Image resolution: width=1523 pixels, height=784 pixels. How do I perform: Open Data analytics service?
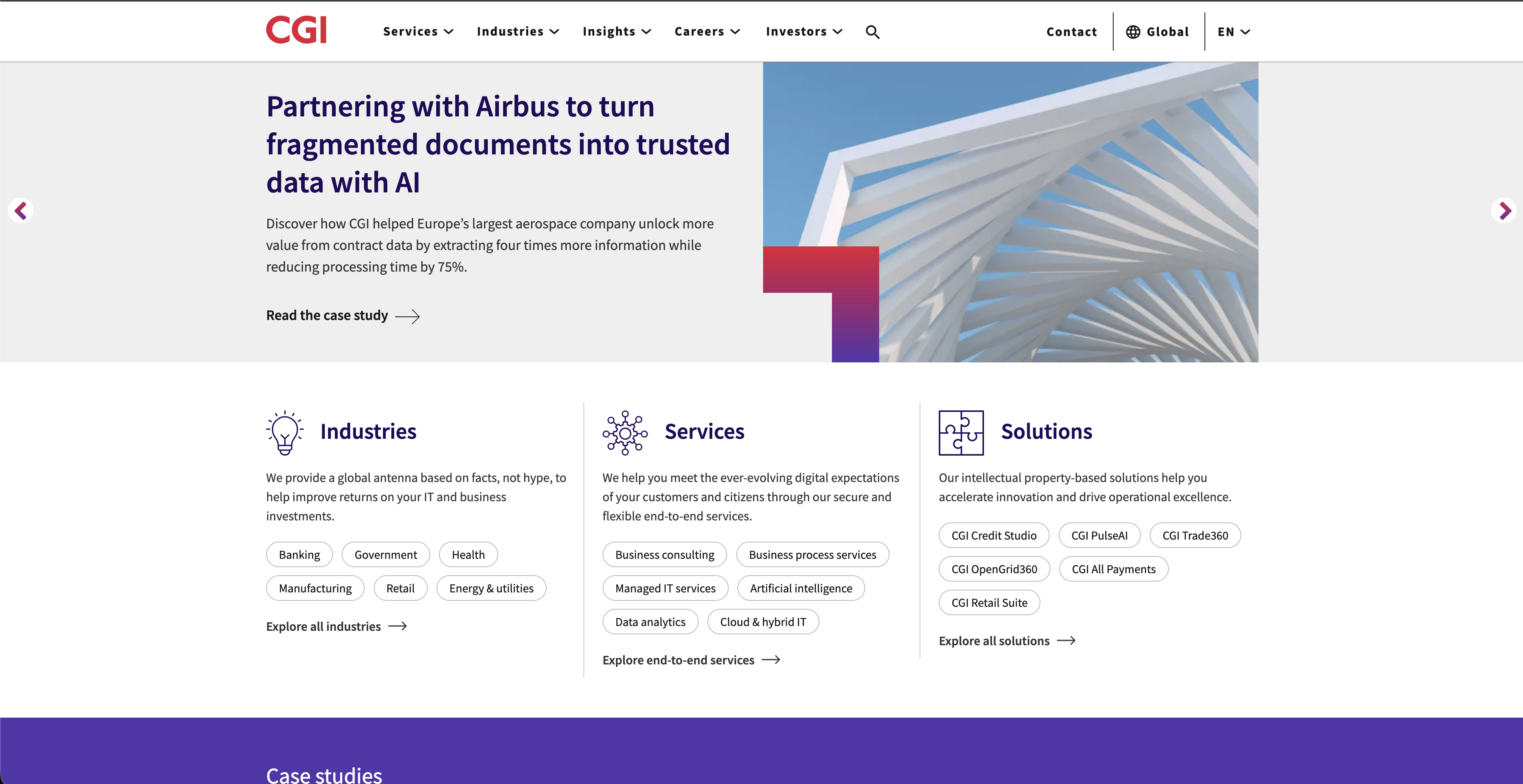tap(650, 622)
